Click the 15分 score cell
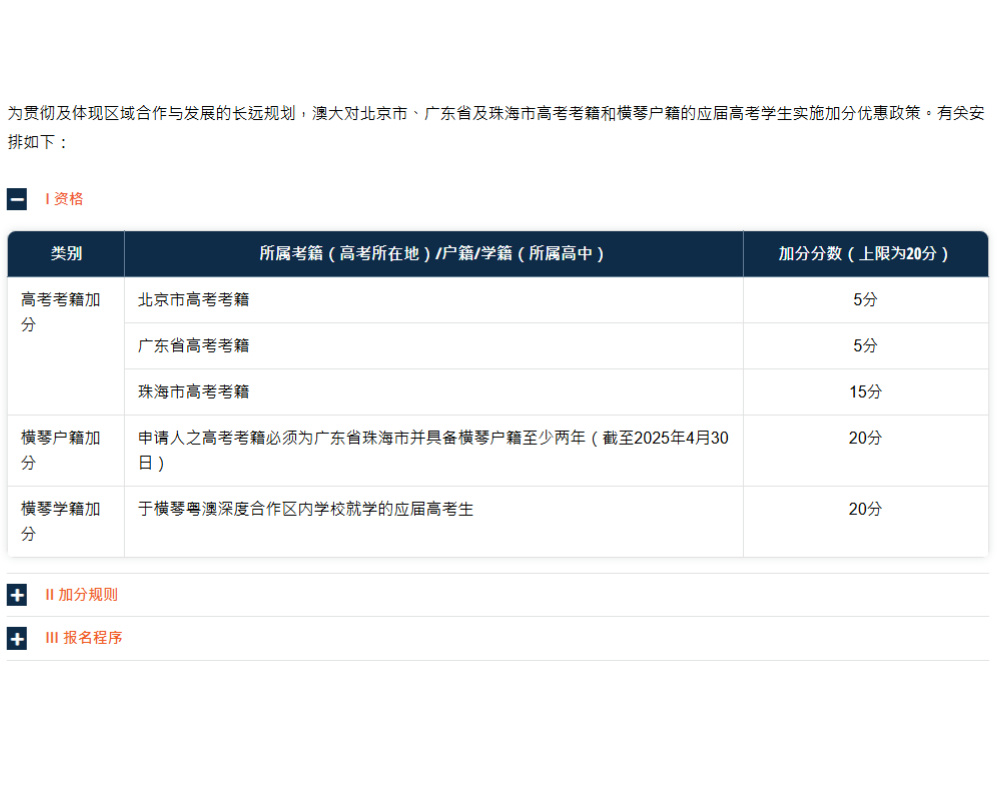This screenshot has height=800, width=1000. (865, 392)
